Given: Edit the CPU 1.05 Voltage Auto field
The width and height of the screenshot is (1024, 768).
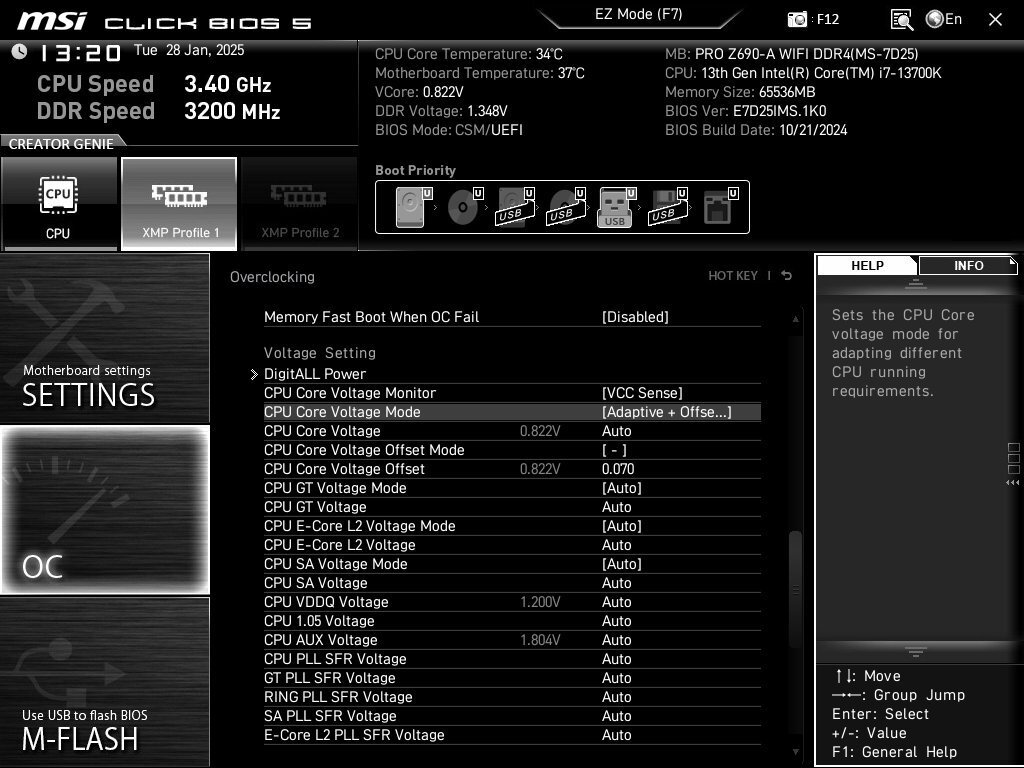Looking at the screenshot, I should pyautogui.click(x=616, y=620).
